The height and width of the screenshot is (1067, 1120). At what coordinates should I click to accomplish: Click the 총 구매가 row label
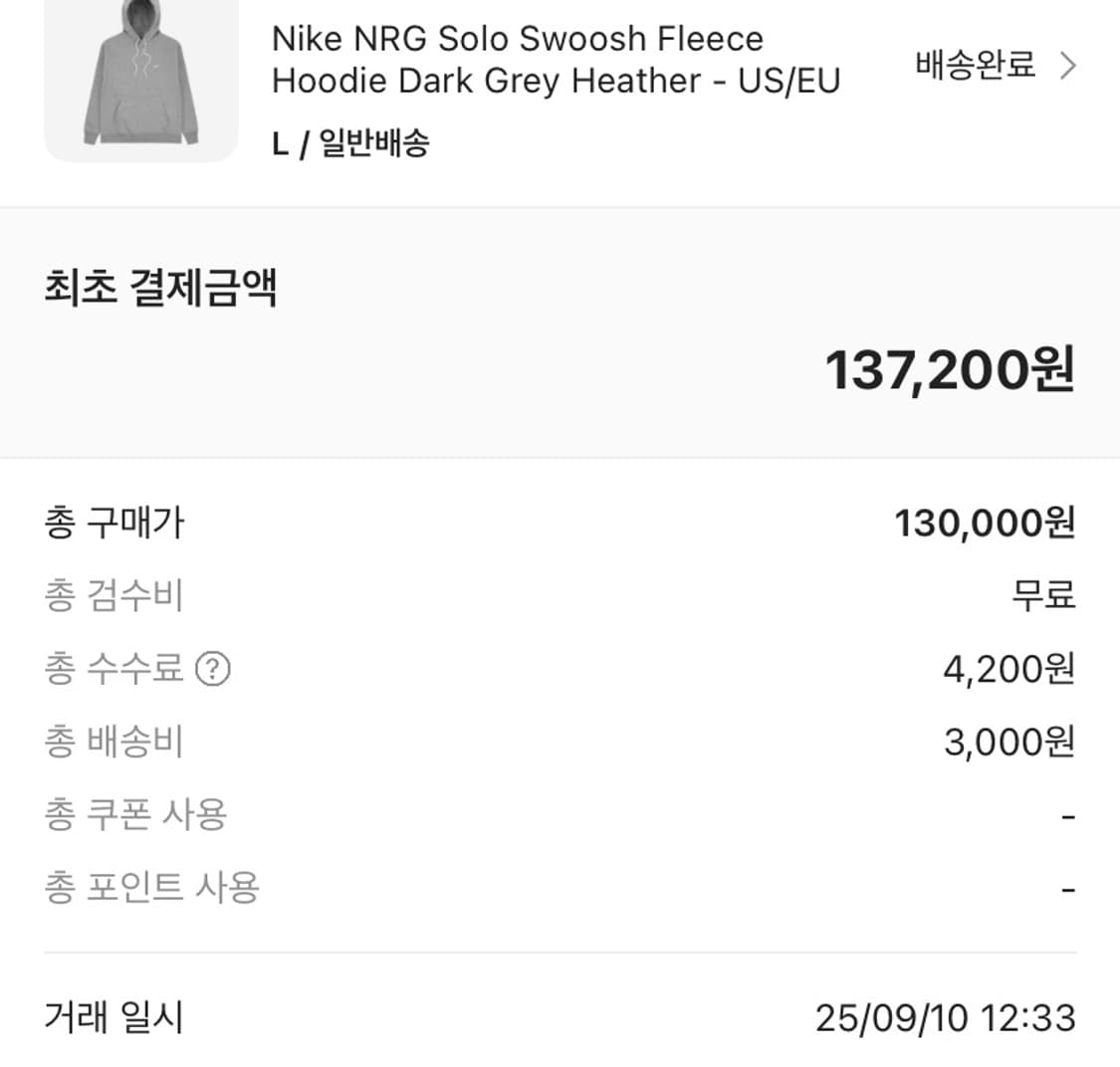[114, 523]
